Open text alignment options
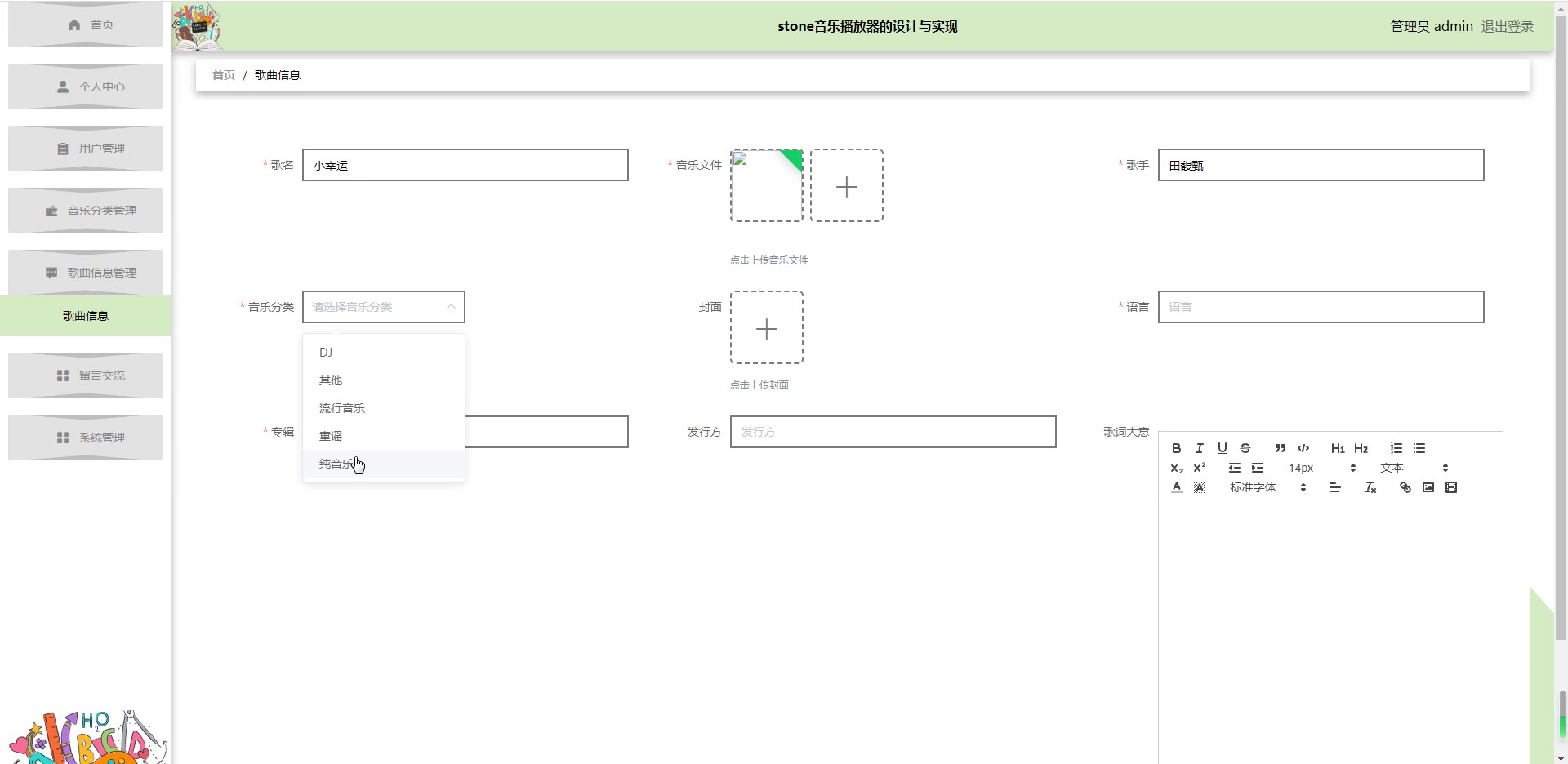The image size is (1568, 764). pos(1334,487)
